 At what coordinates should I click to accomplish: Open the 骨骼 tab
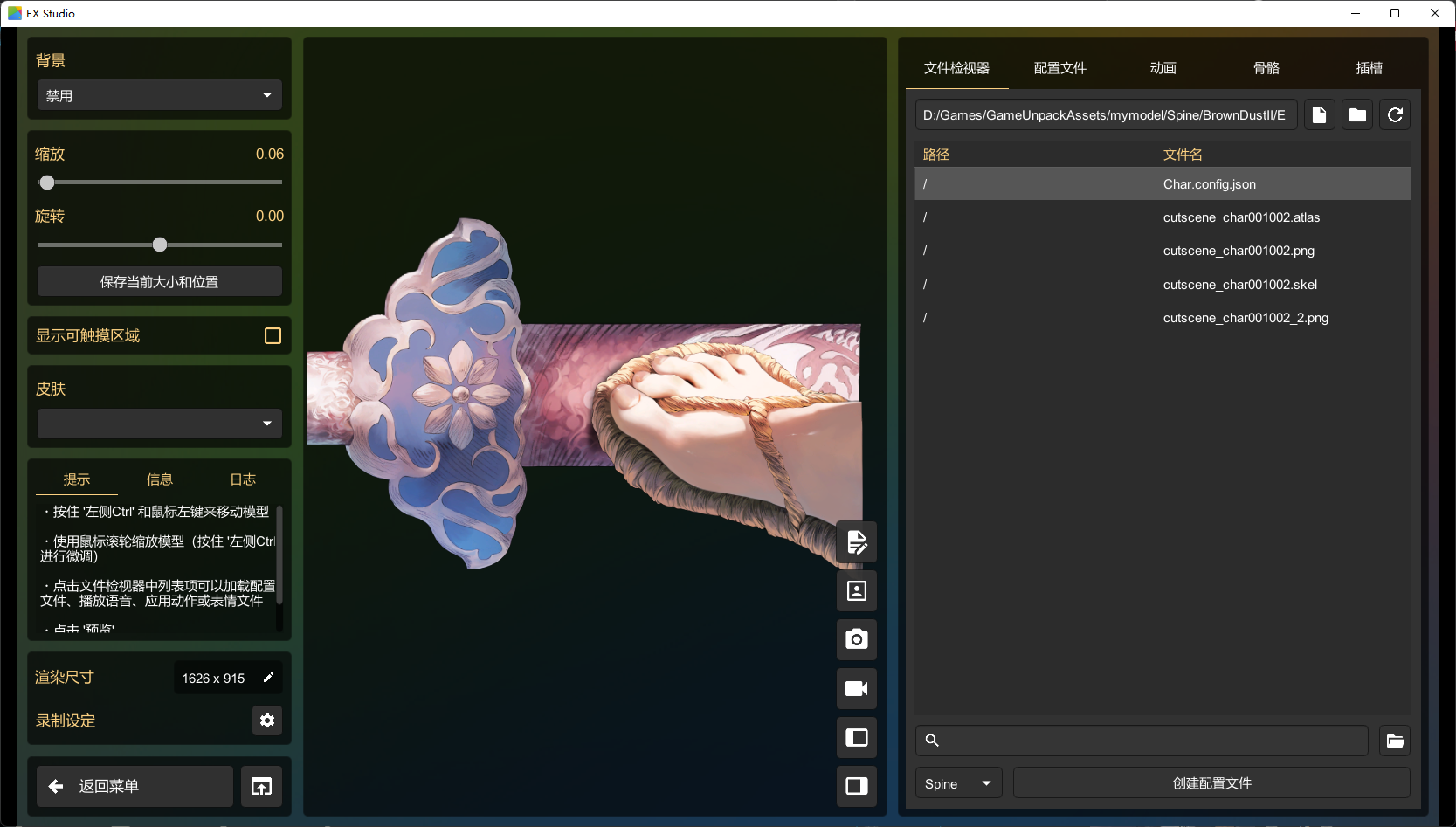point(1266,68)
